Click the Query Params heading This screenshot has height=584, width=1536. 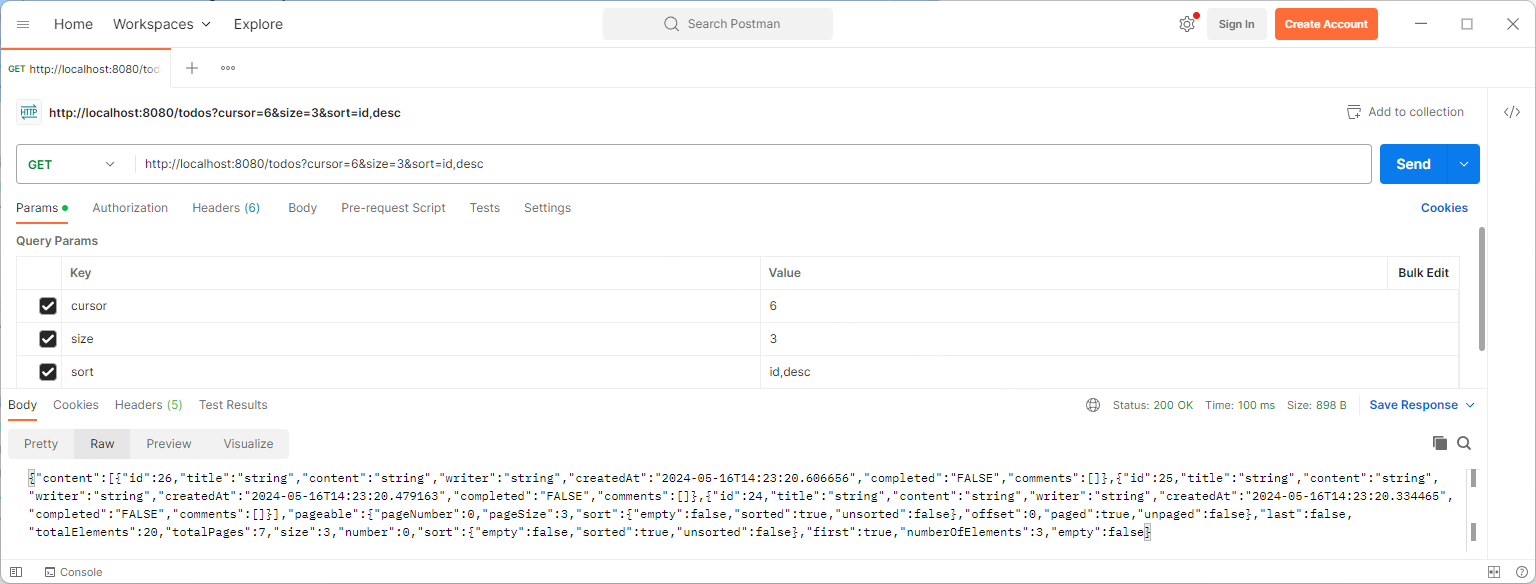(57, 241)
